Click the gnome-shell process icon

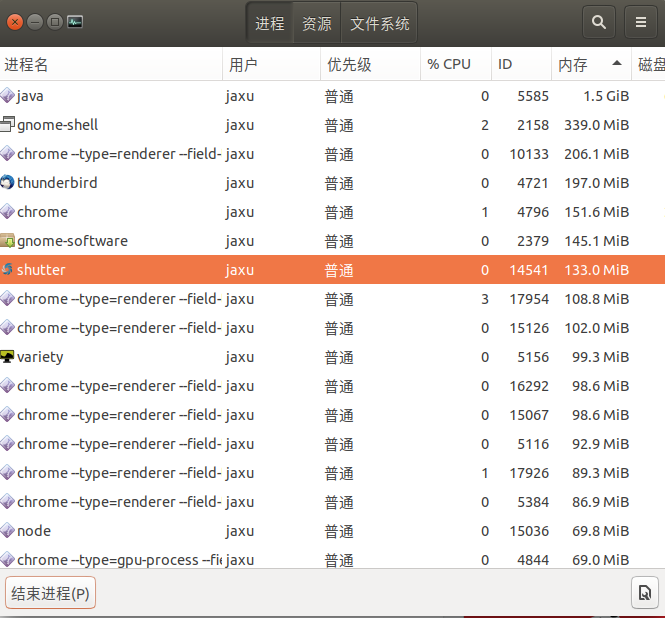(8, 125)
